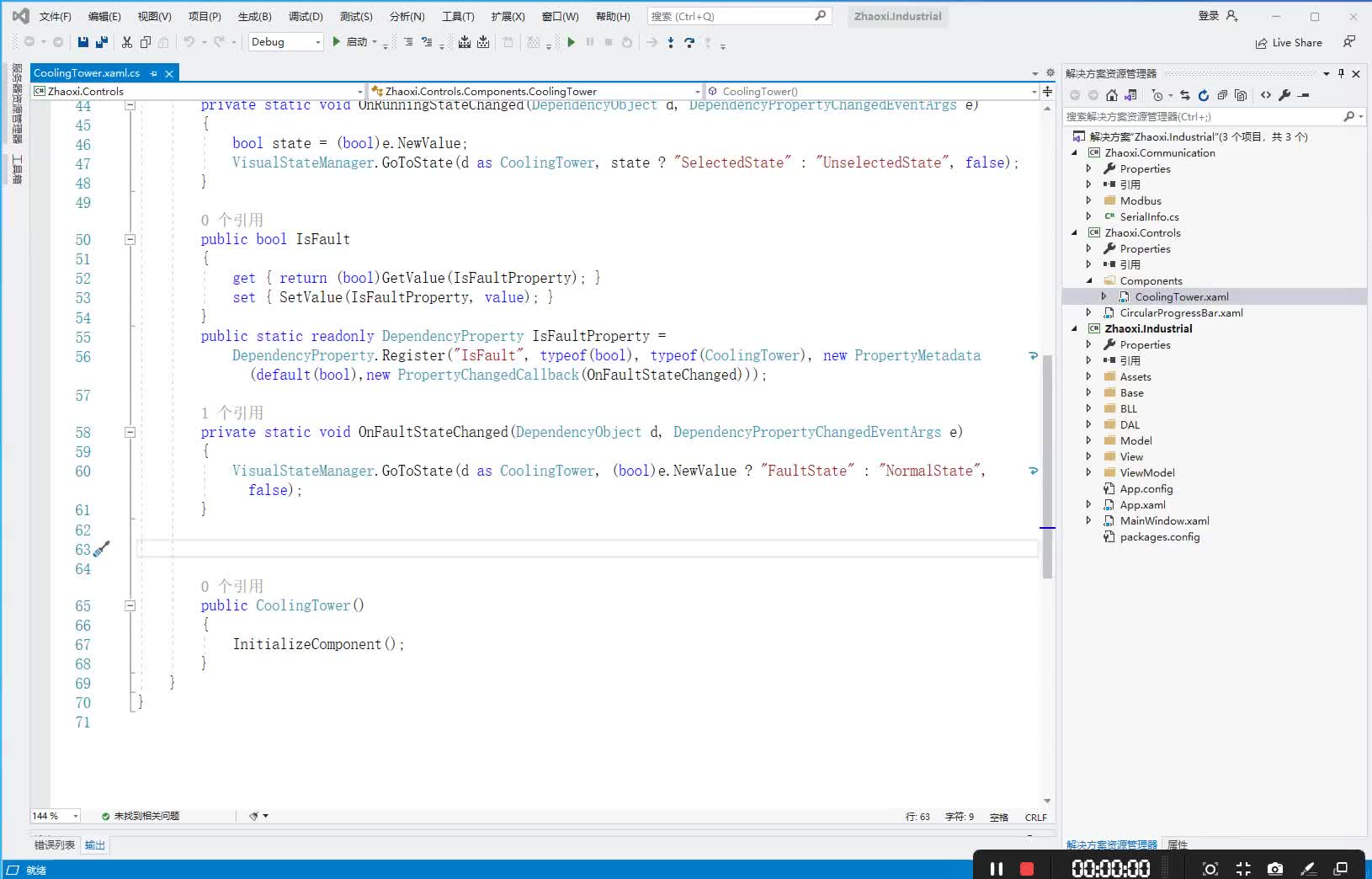Click the recorder region select icon

coord(1210,868)
